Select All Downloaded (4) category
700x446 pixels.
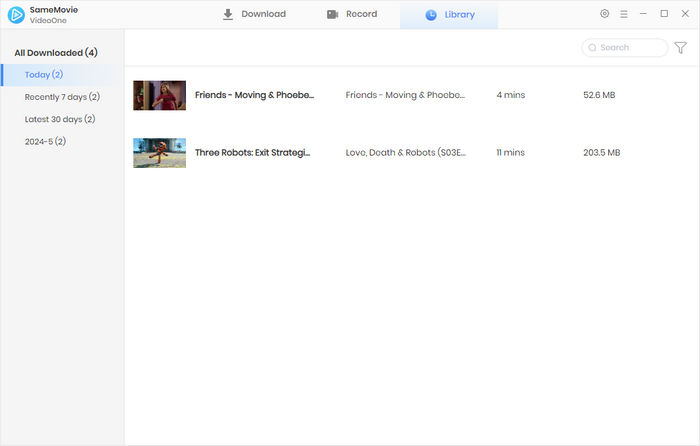(x=56, y=52)
